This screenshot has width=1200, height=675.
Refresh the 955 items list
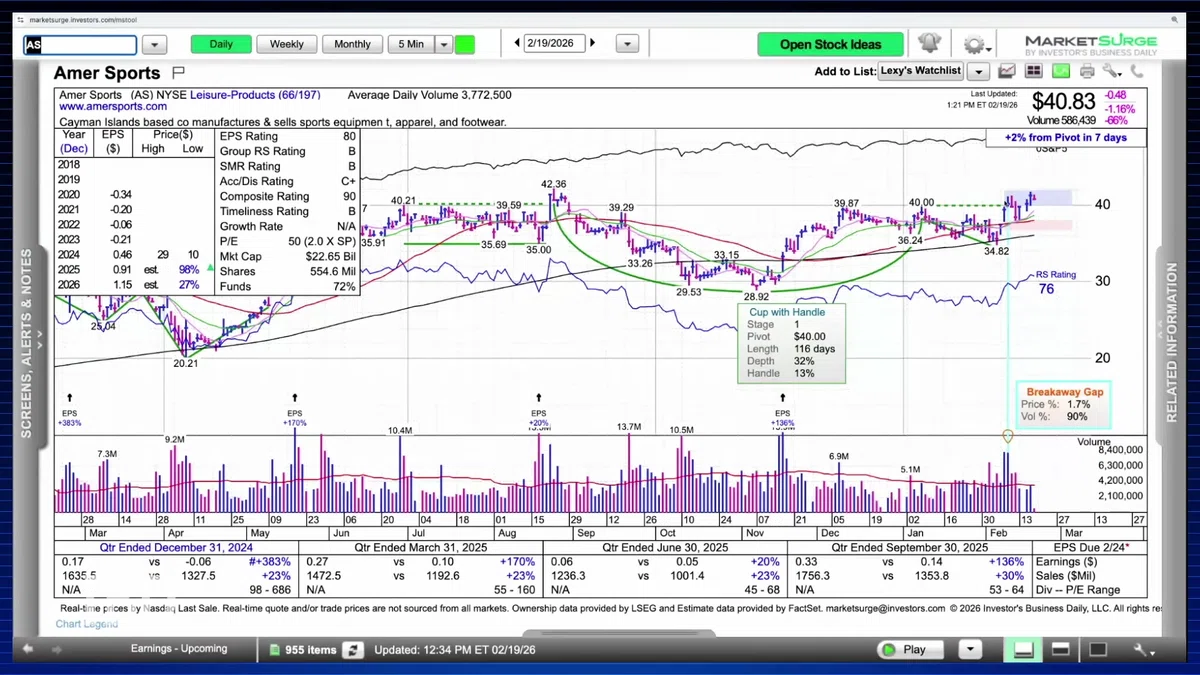pos(352,650)
